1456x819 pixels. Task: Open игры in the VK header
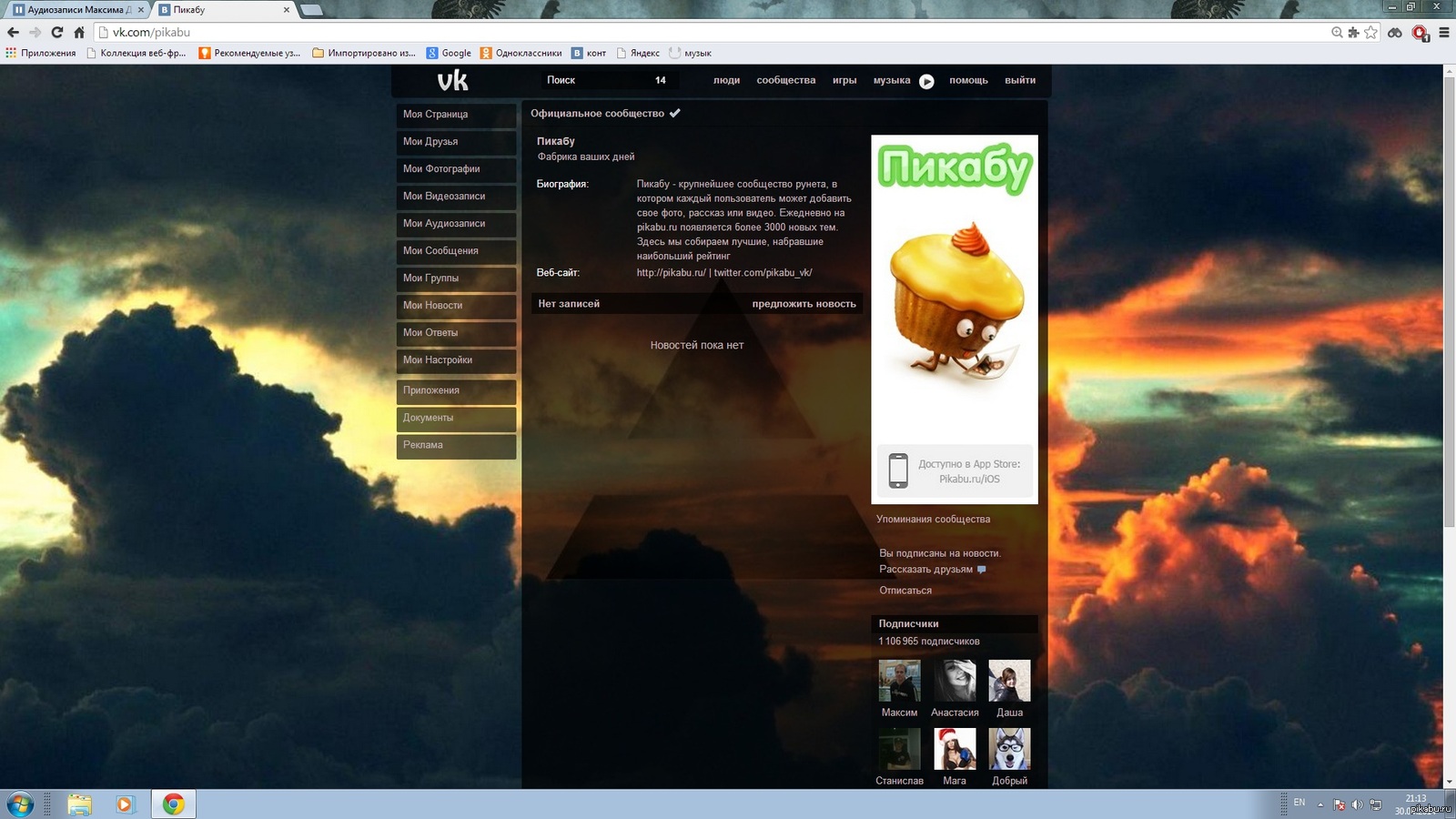tap(844, 80)
